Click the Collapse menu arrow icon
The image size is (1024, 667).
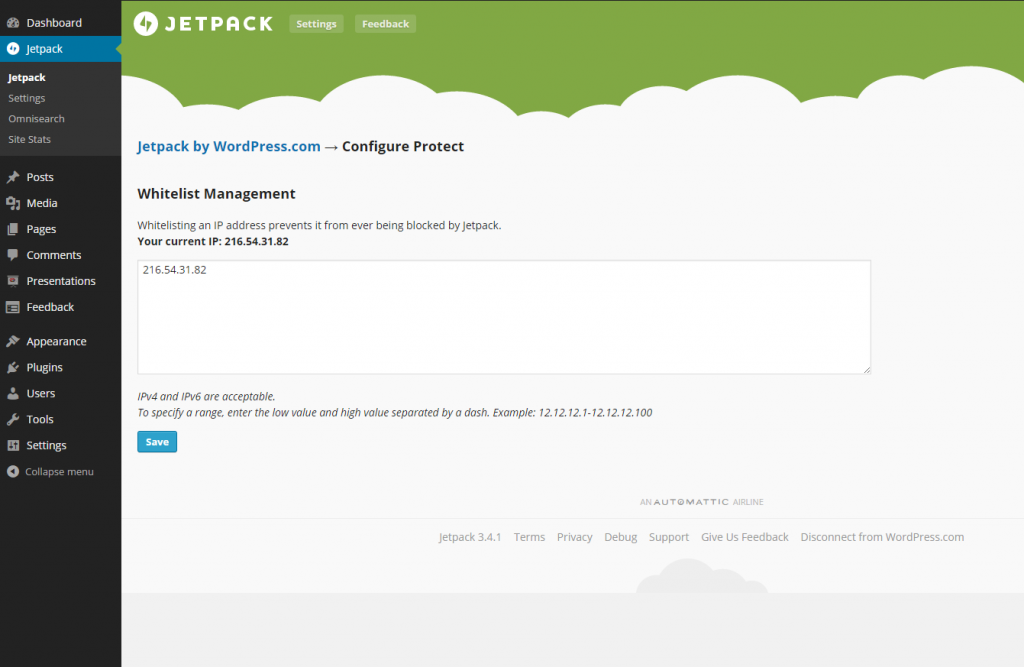click(x=13, y=472)
